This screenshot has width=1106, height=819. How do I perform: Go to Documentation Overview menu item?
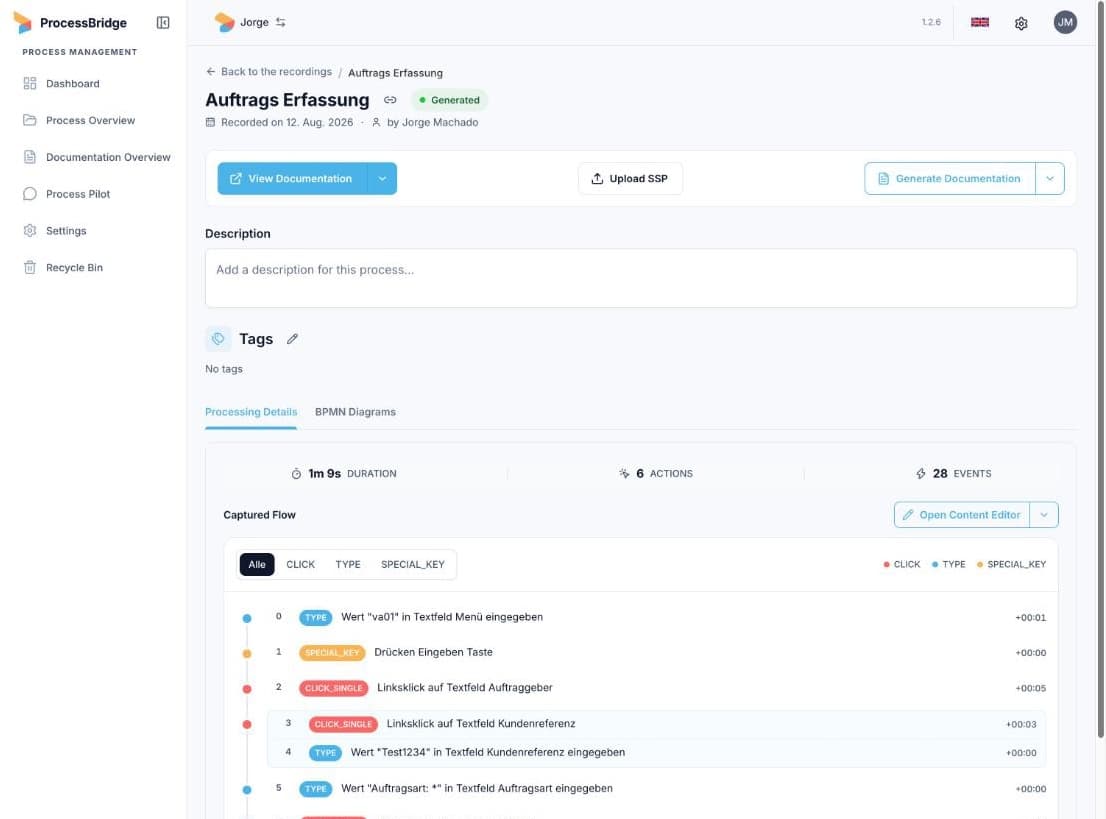pos(108,157)
